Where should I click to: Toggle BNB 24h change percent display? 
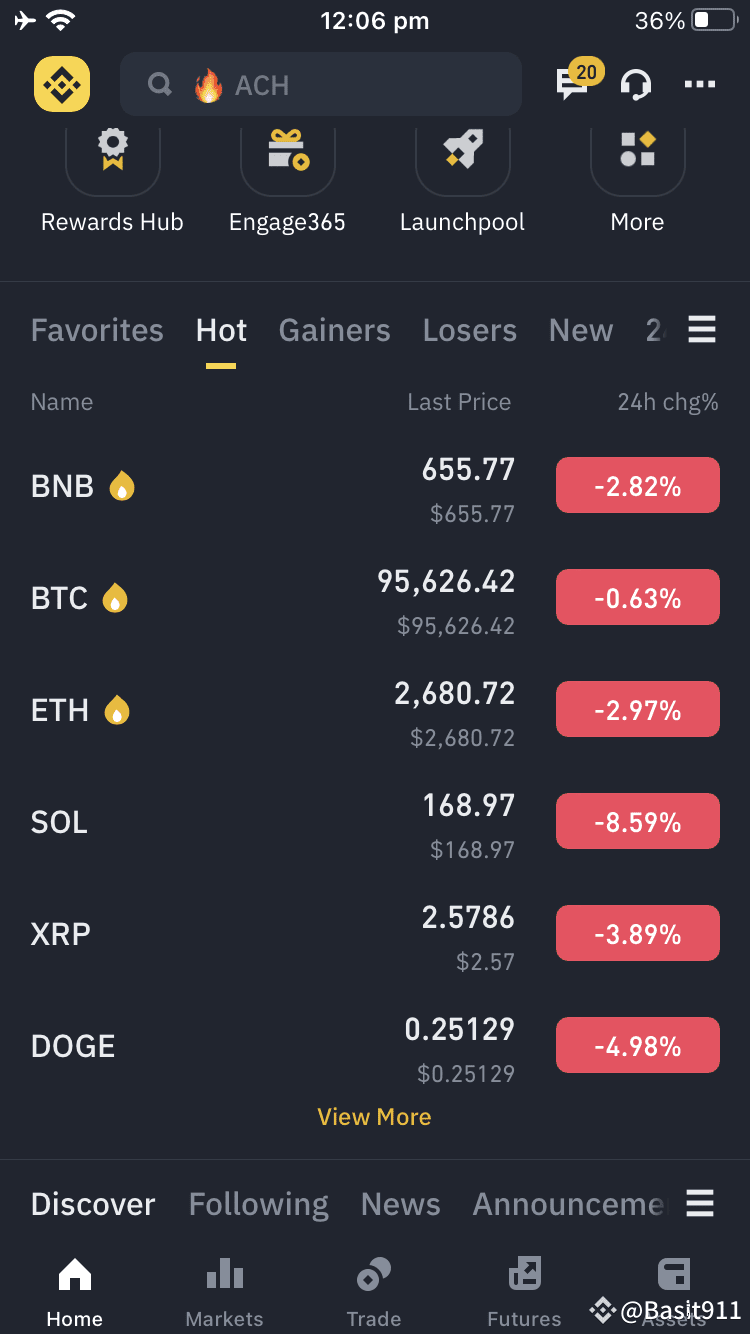(638, 486)
